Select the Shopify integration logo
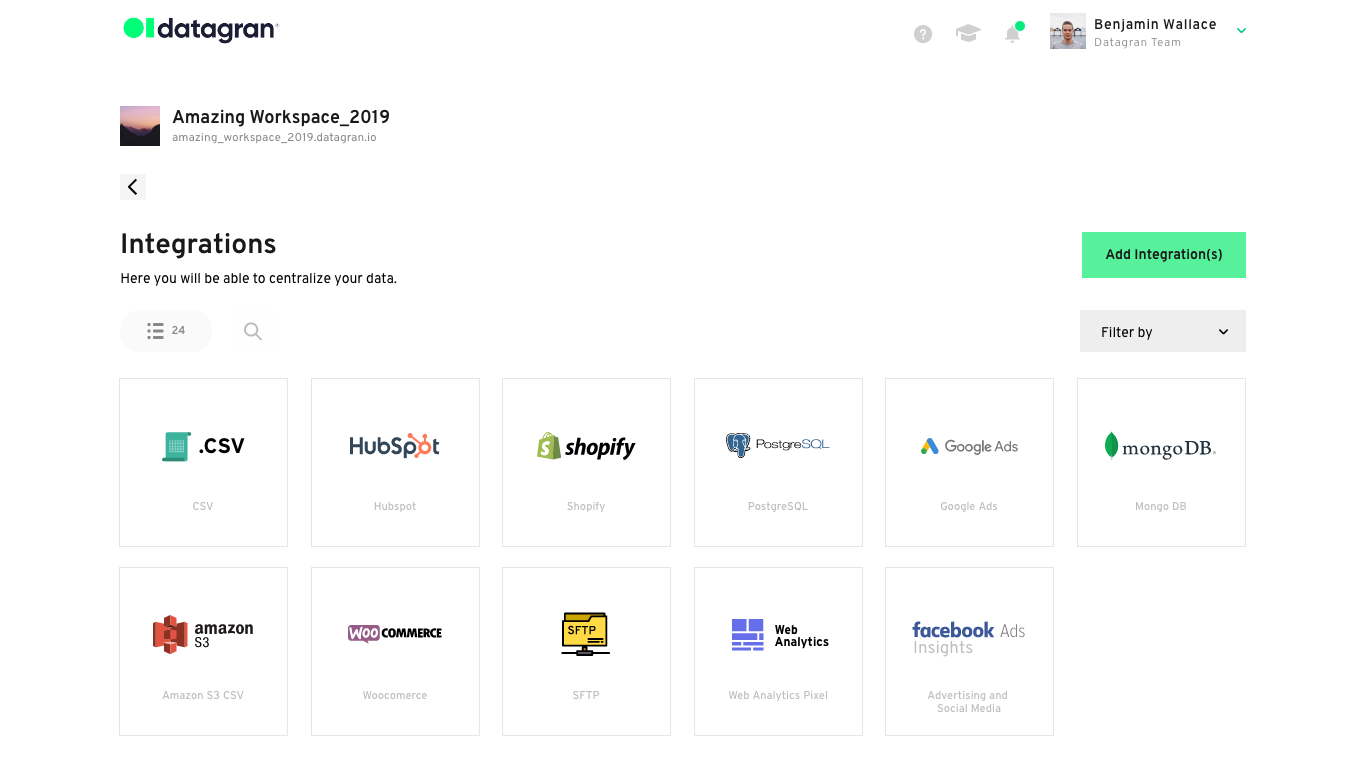The height and width of the screenshot is (783, 1366). (x=586, y=446)
